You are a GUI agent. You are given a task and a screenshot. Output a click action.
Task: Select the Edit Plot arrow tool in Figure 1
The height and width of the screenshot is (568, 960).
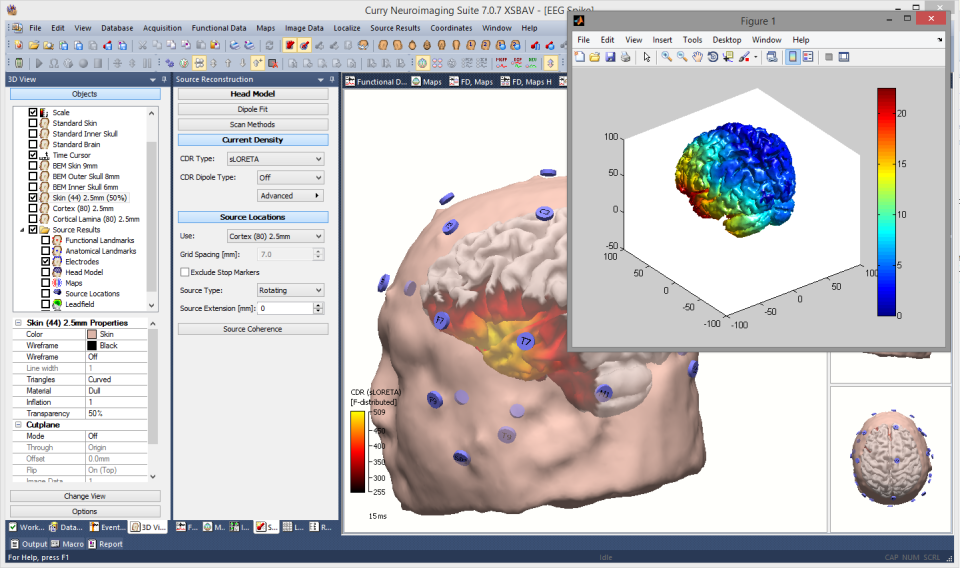point(647,57)
